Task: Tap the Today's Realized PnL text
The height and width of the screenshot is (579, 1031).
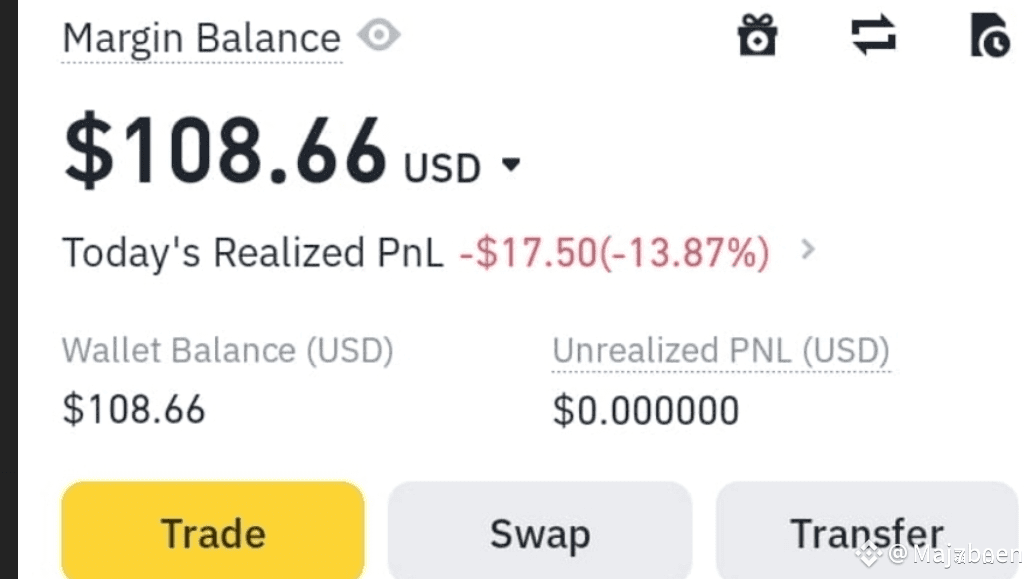Action: (x=252, y=252)
